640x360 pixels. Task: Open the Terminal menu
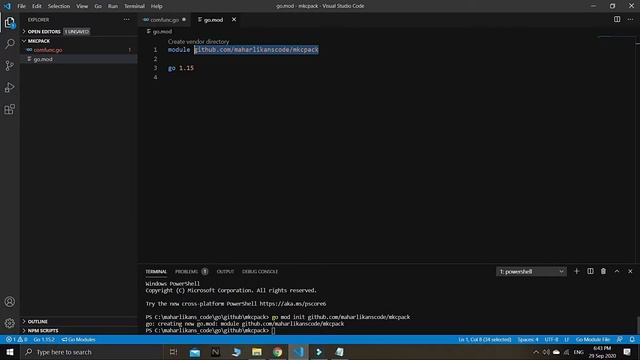(134, 6)
